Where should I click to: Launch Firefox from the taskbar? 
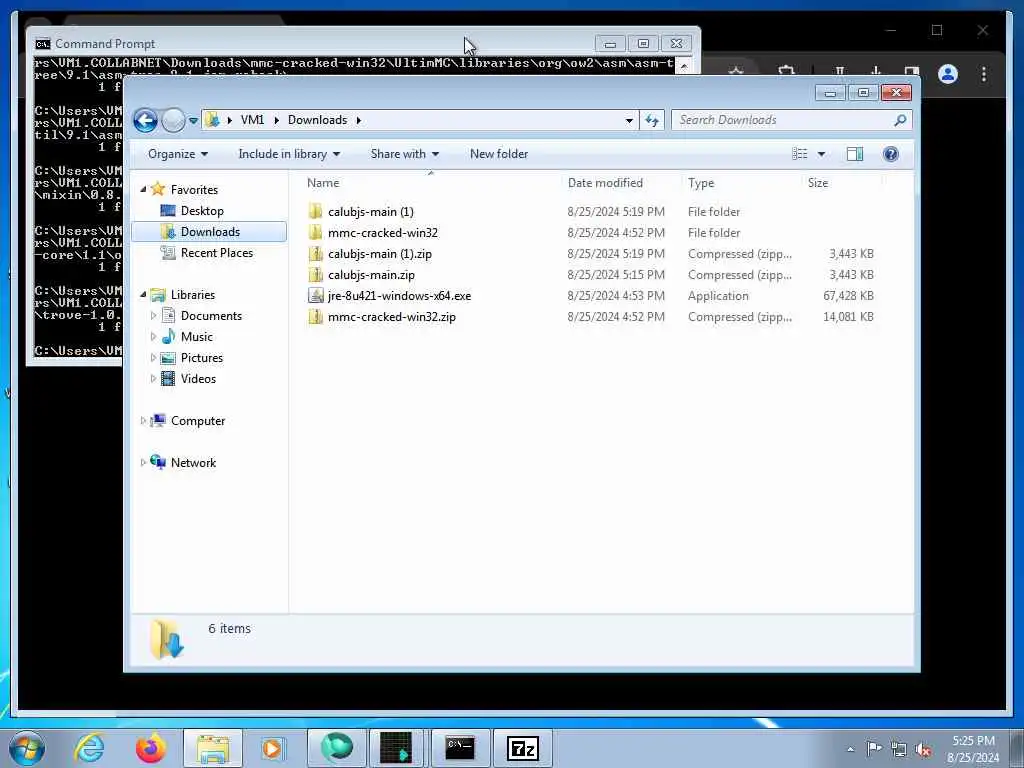pos(150,748)
